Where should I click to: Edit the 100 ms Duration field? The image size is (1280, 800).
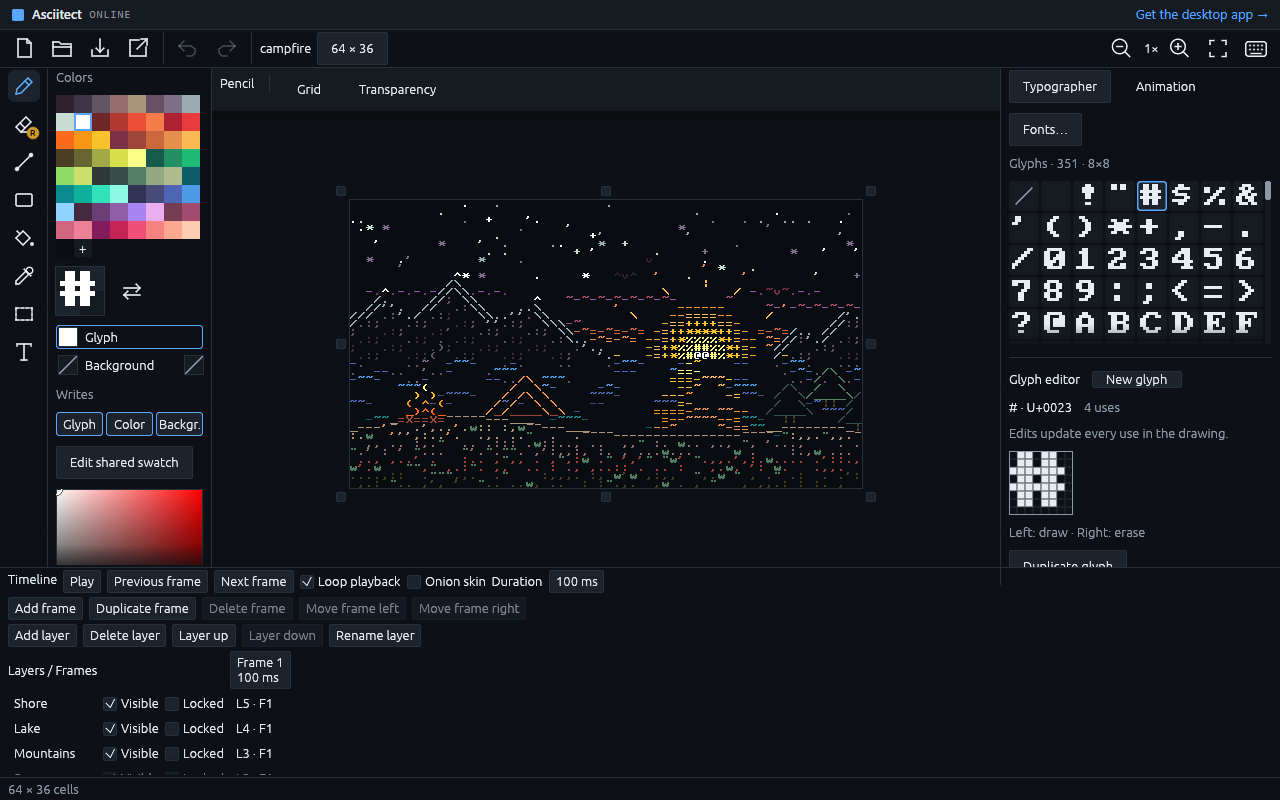point(577,581)
